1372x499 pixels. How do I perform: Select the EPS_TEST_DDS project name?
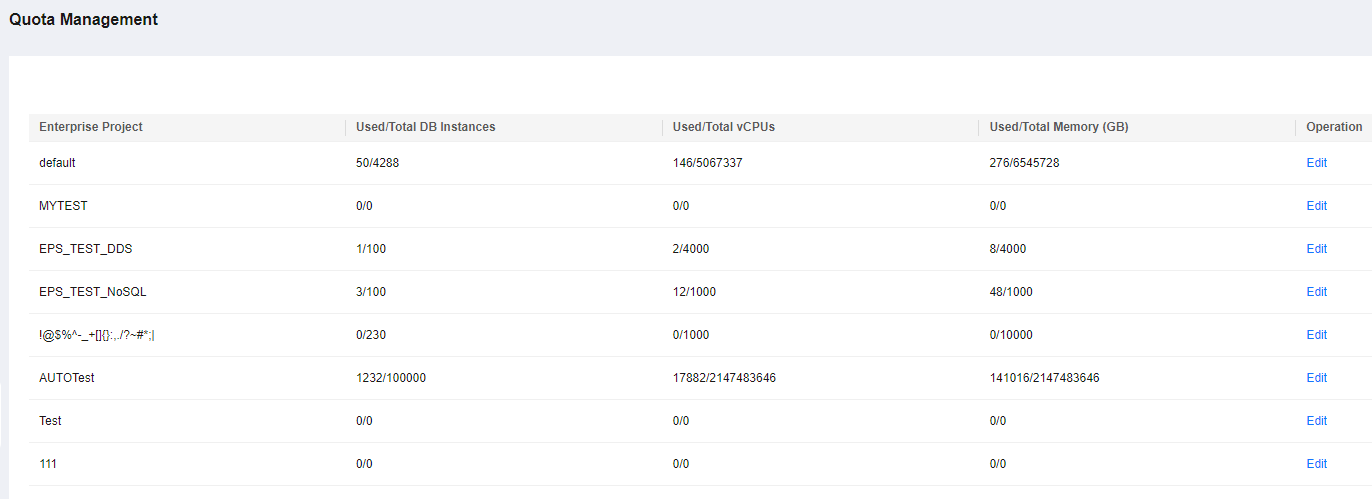click(85, 249)
